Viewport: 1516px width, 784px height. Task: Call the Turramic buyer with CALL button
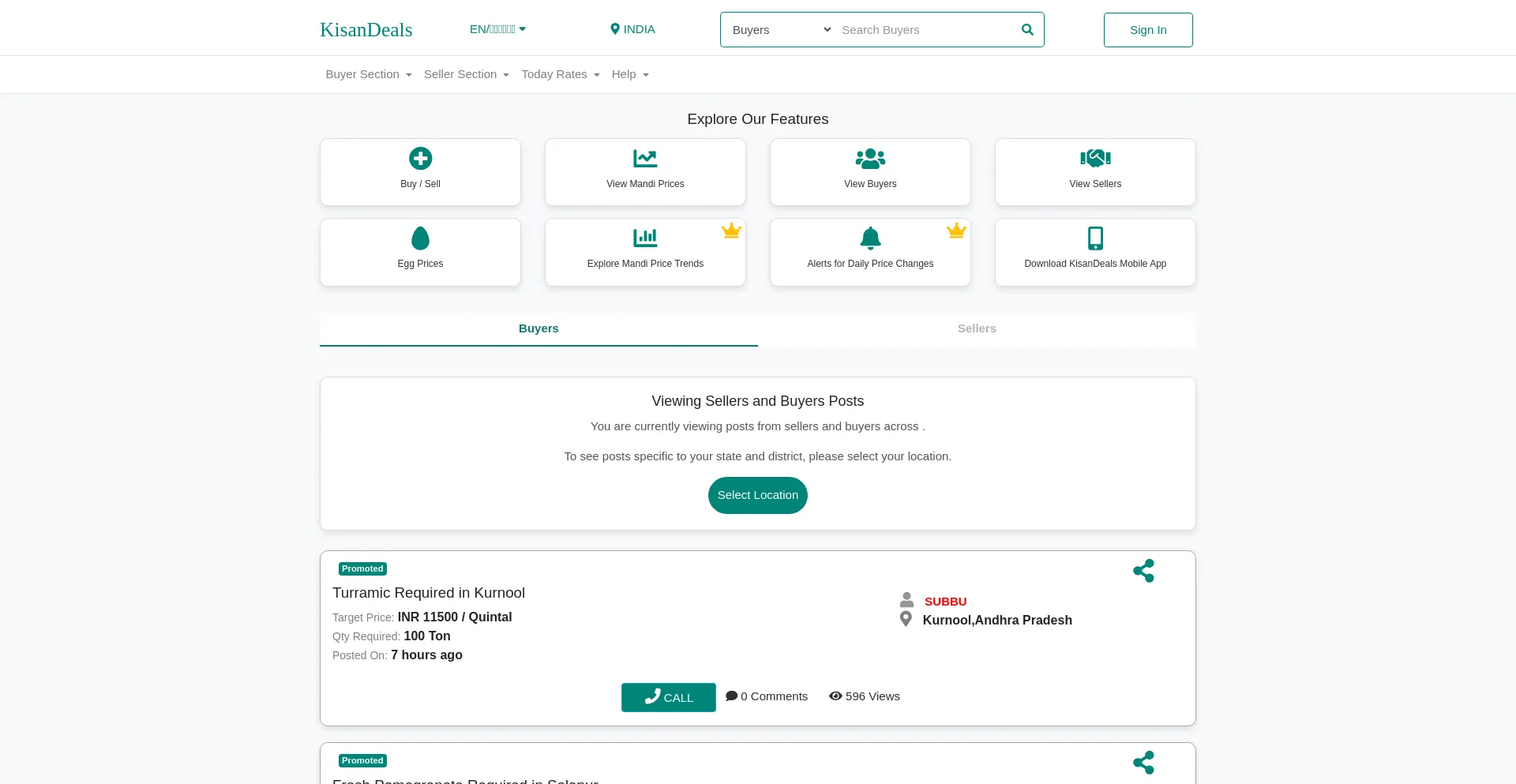pos(669,698)
